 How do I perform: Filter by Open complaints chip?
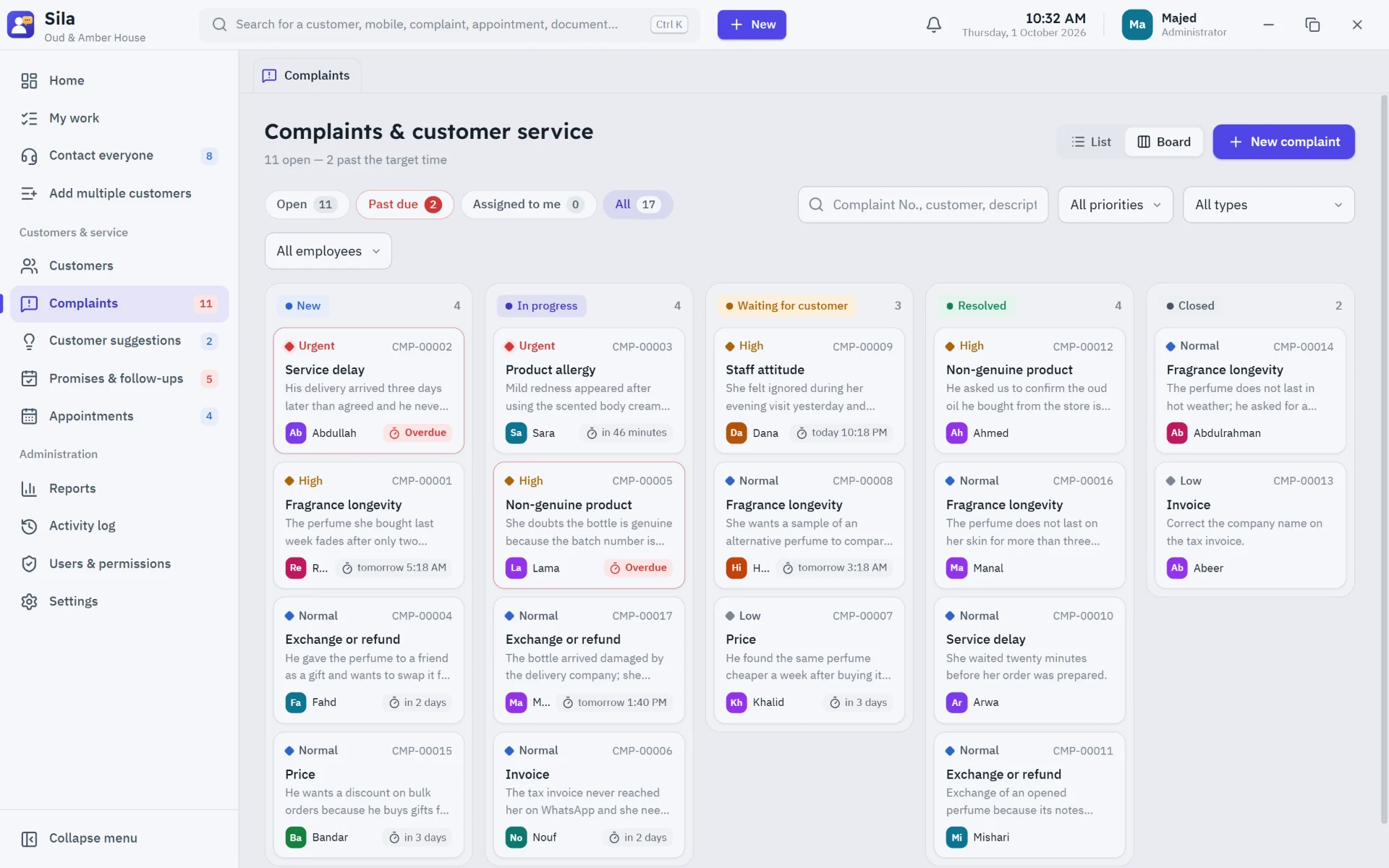click(306, 205)
